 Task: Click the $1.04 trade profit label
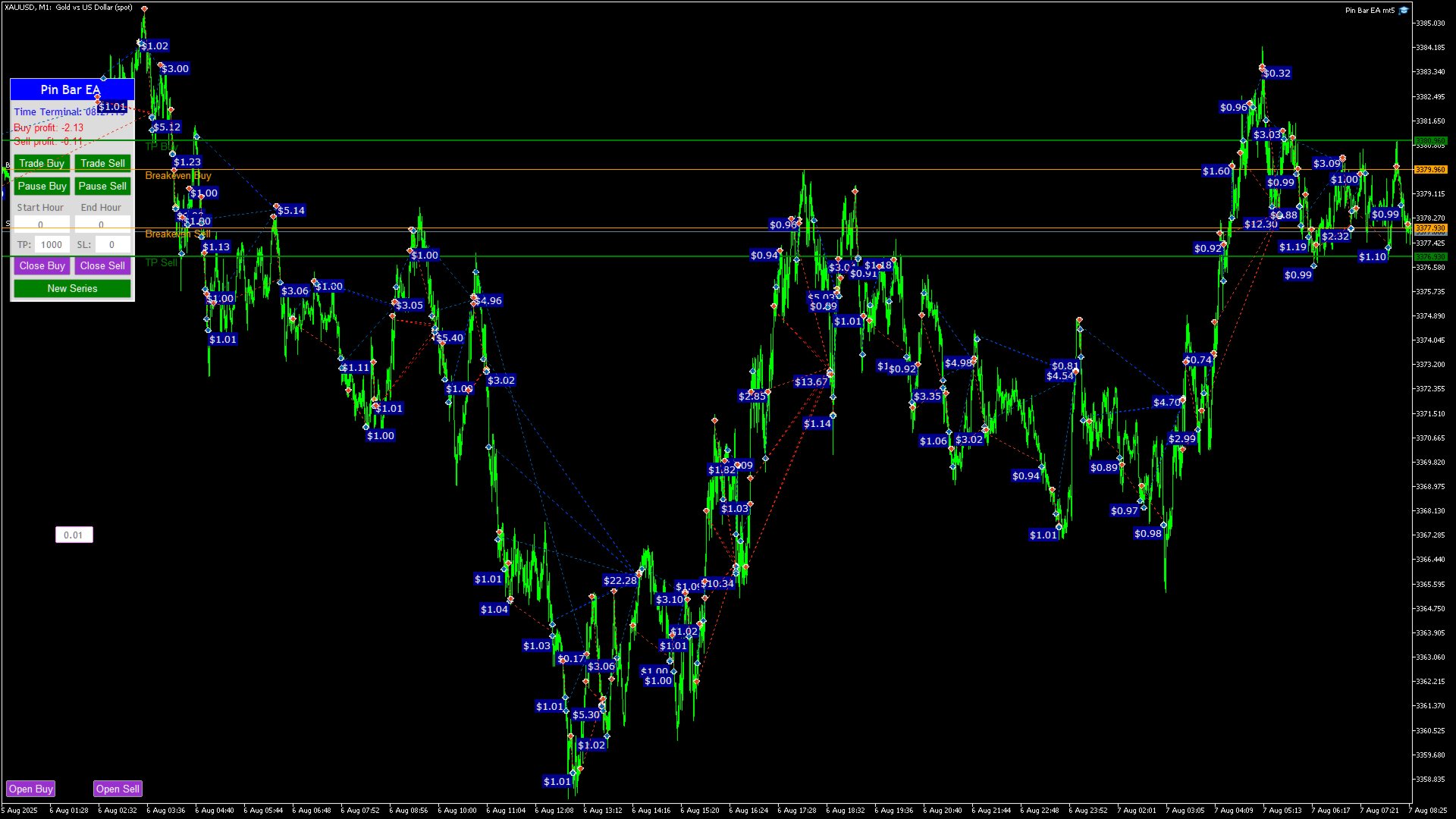(x=494, y=610)
